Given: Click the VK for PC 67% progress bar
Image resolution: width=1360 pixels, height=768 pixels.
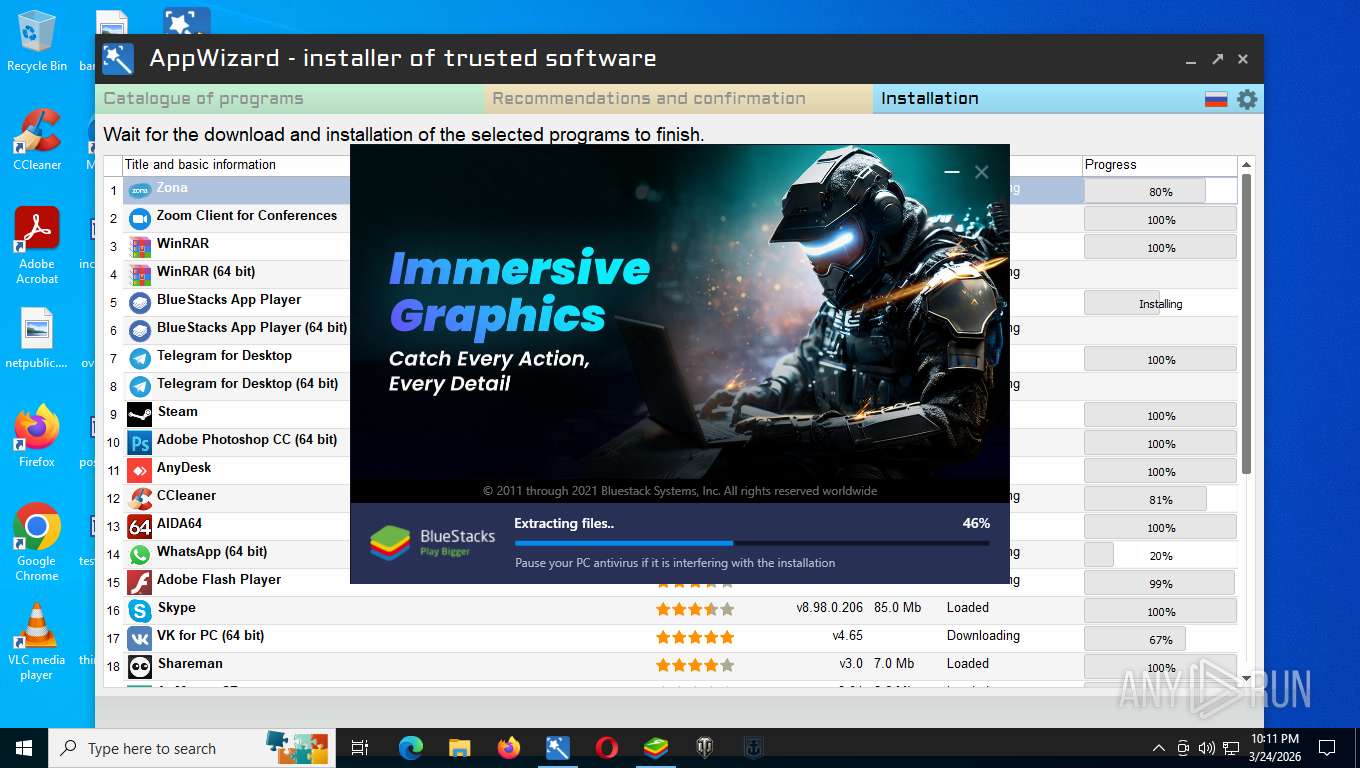Looking at the screenshot, I should tap(1160, 639).
